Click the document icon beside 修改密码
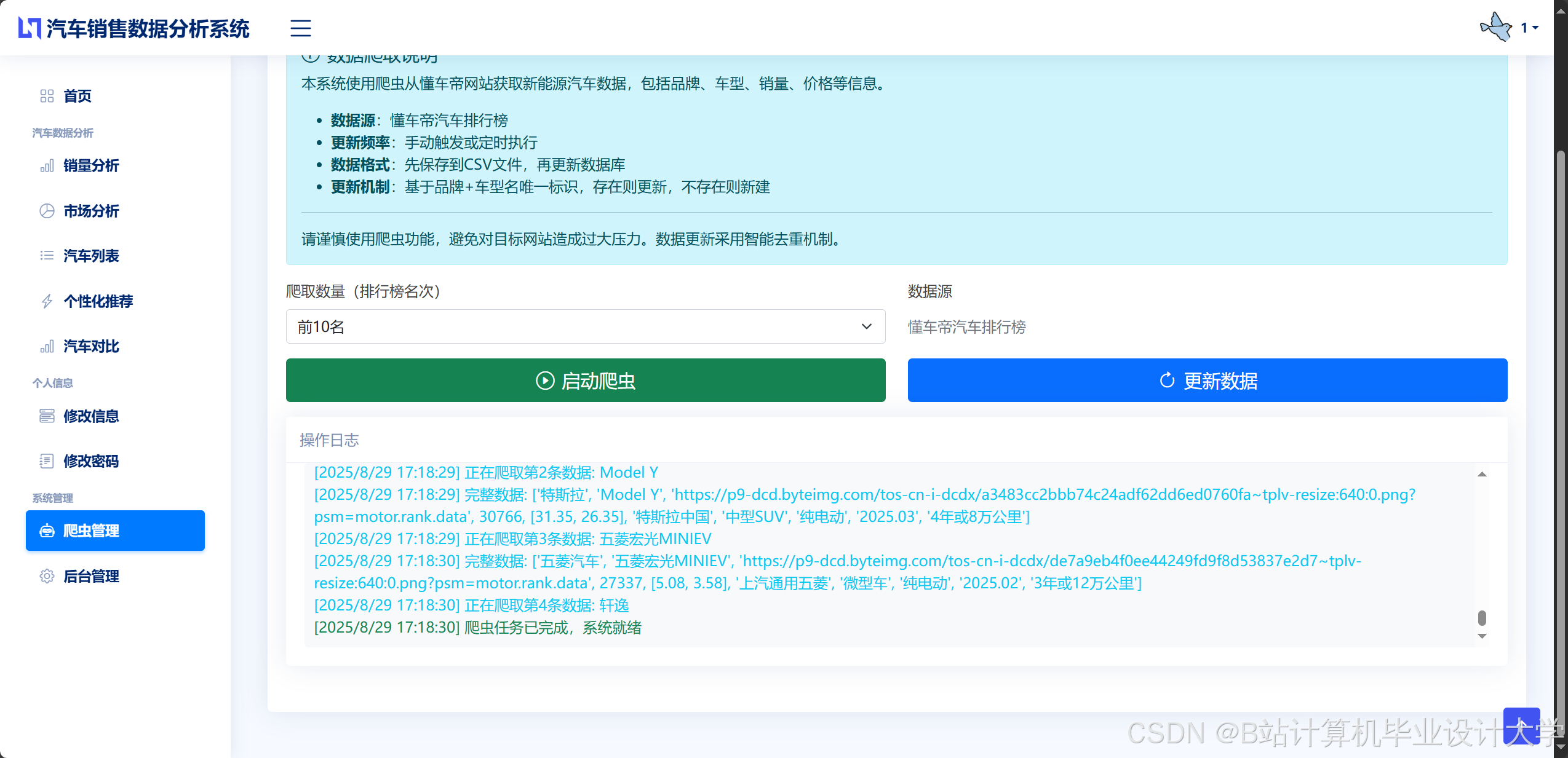The height and width of the screenshot is (758, 1568). pos(47,461)
